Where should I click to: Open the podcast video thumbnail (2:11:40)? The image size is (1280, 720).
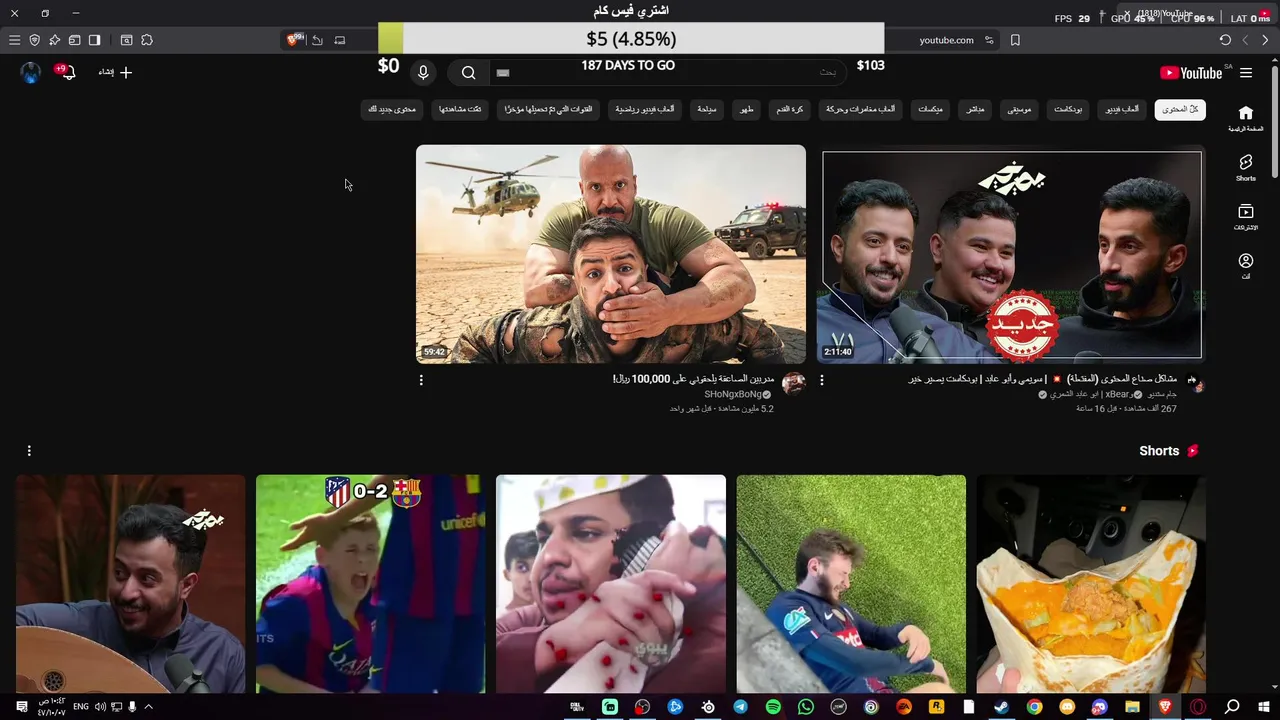point(1011,255)
